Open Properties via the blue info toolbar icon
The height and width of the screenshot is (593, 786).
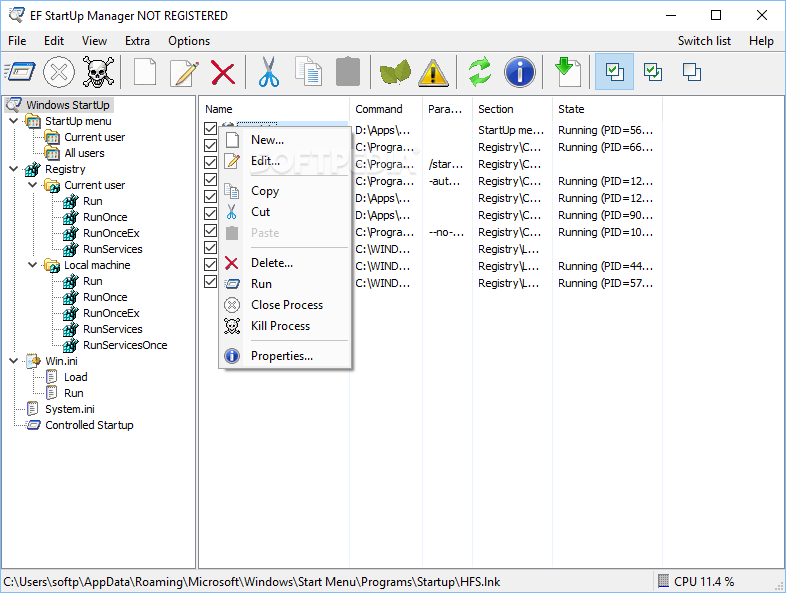pyautogui.click(x=519, y=72)
